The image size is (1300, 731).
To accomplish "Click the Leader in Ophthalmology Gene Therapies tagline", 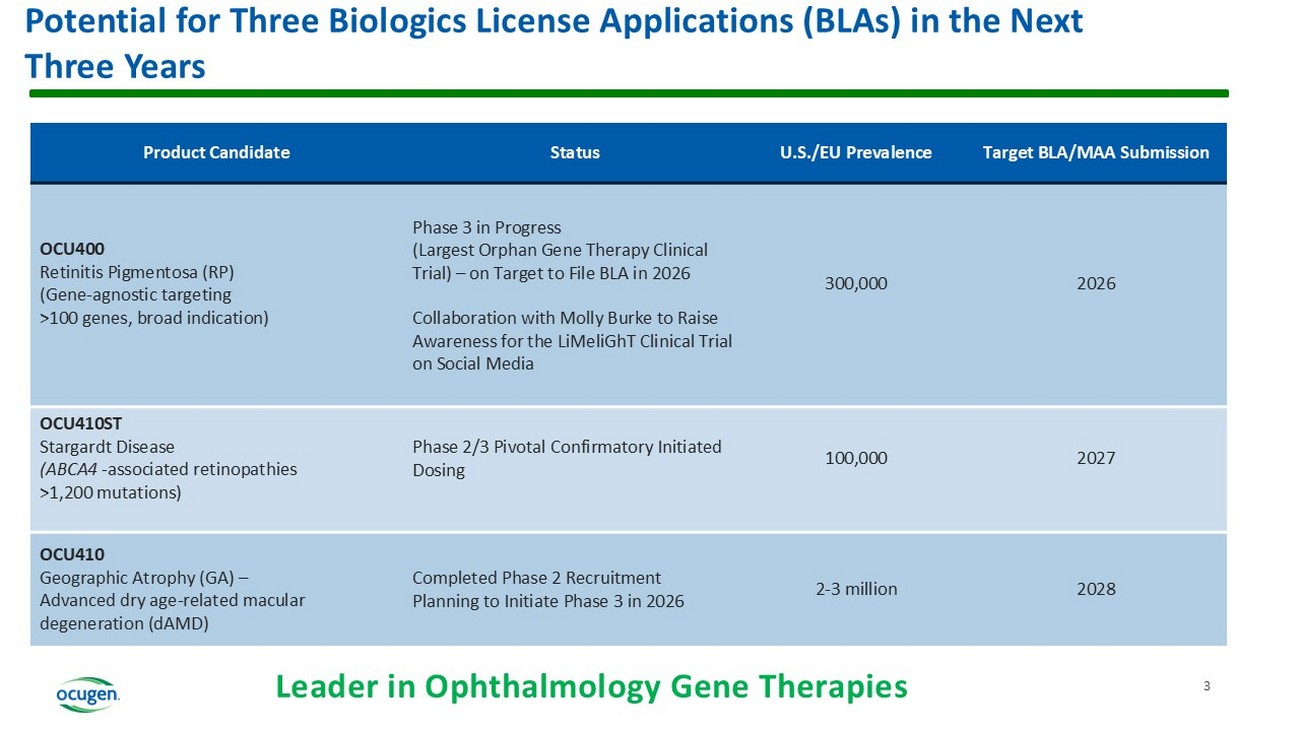I will (591, 687).
